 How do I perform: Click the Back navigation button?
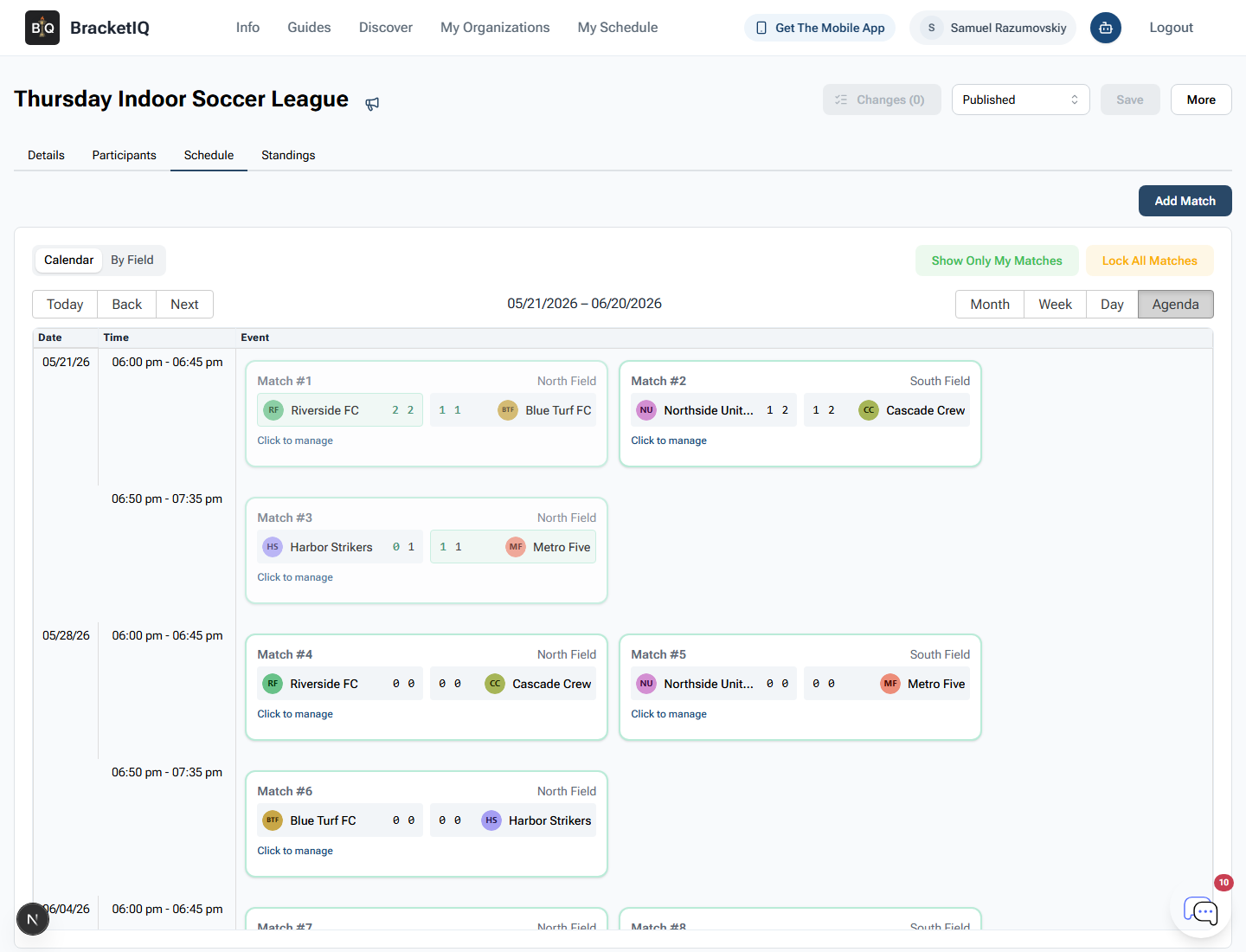(127, 305)
